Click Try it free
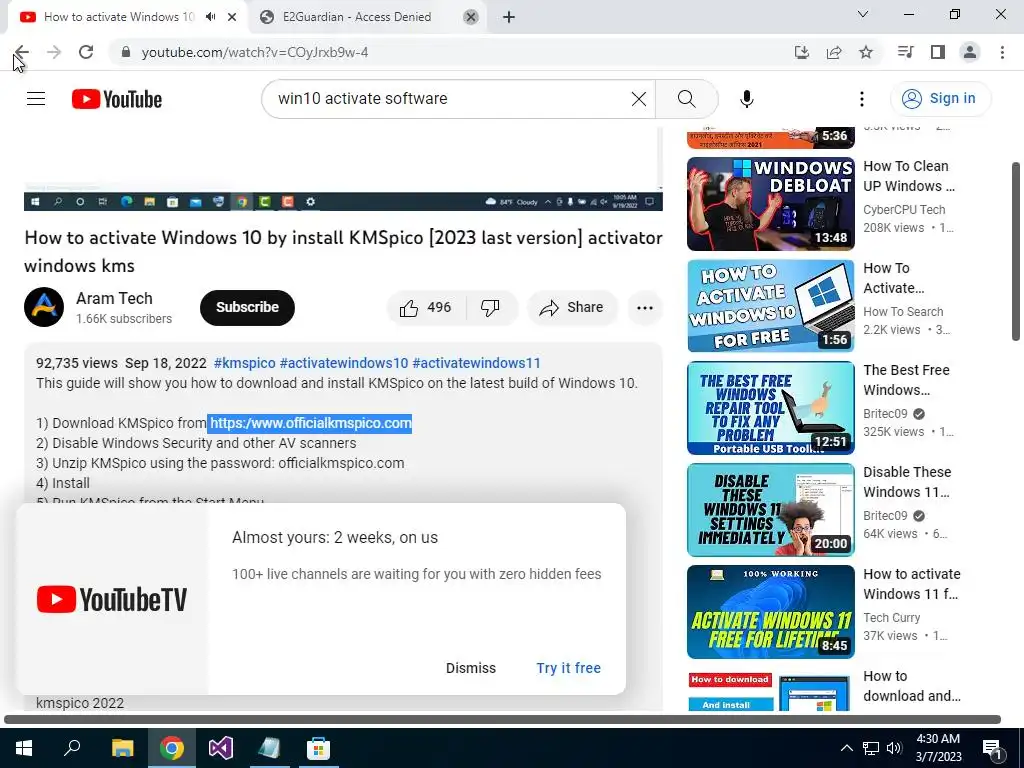1024x768 pixels. coord(568,668)
